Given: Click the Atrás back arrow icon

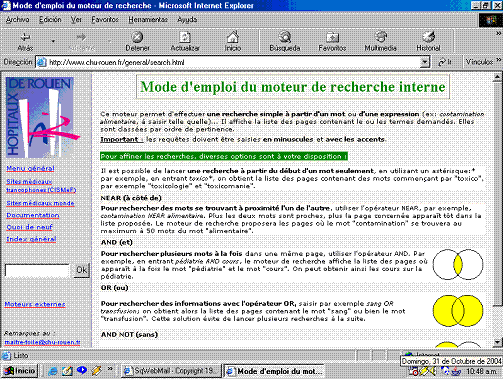Looking at the screenshot, I should click(x=25, y=37).
